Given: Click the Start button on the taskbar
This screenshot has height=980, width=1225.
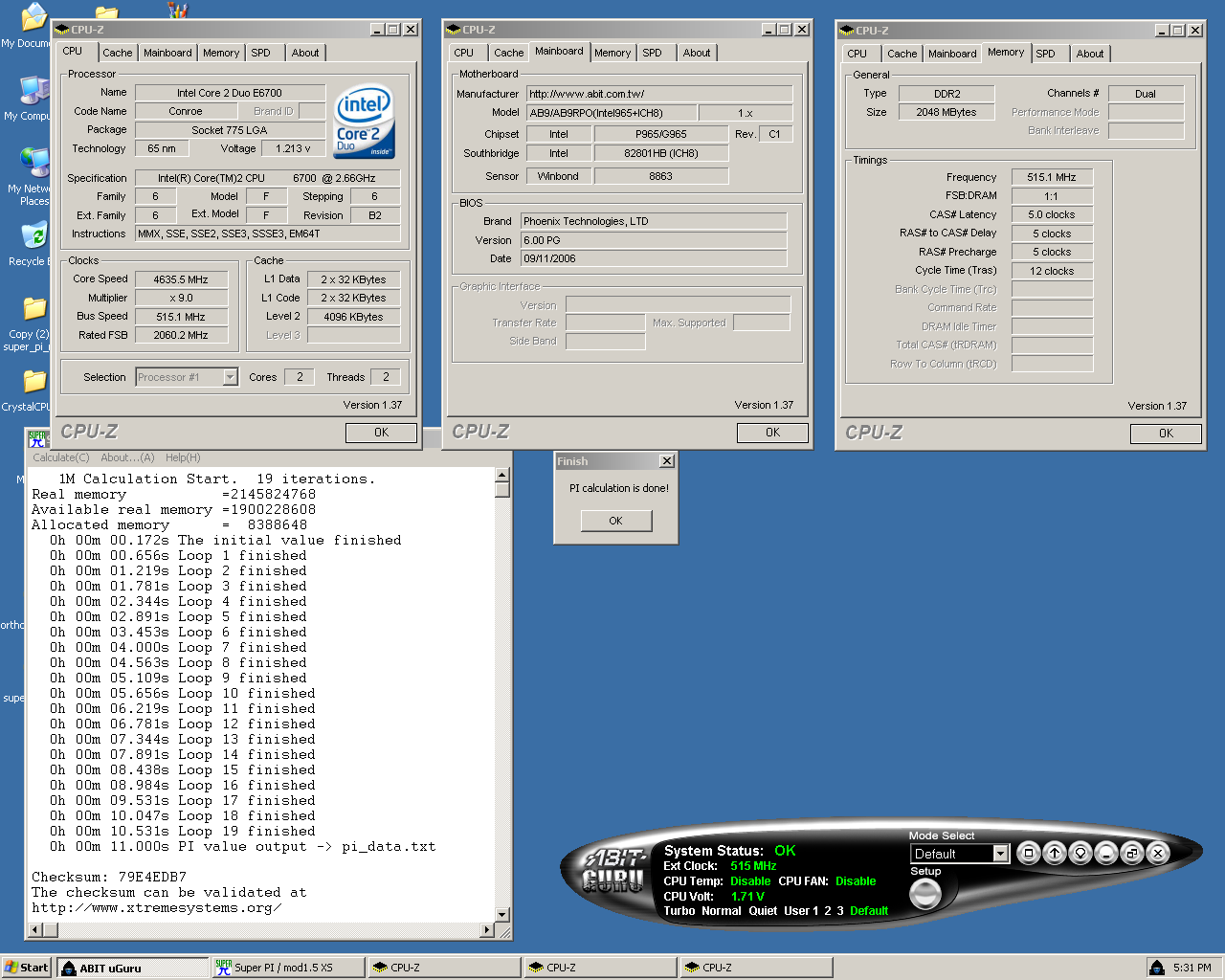Looking at the screenshot, I should pos(26,968).
